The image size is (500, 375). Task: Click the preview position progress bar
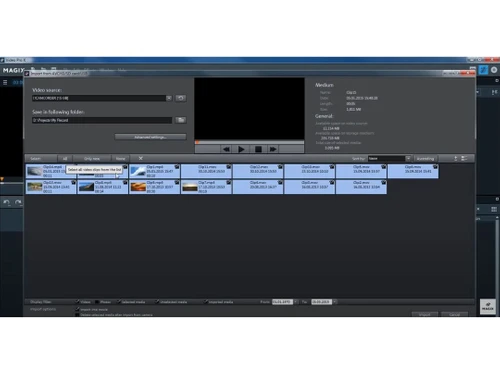pyautogui.click(x=249, y=142)
